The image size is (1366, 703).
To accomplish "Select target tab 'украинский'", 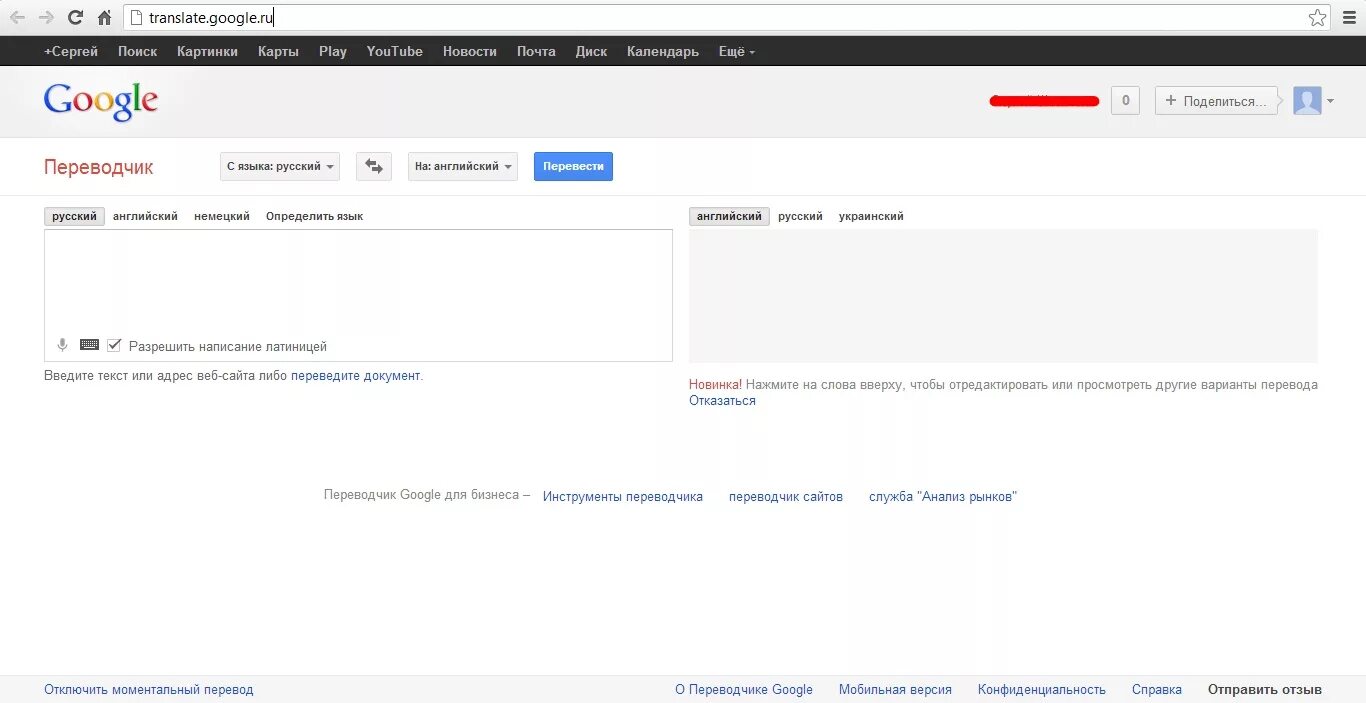I will click(x=871, y=216).
